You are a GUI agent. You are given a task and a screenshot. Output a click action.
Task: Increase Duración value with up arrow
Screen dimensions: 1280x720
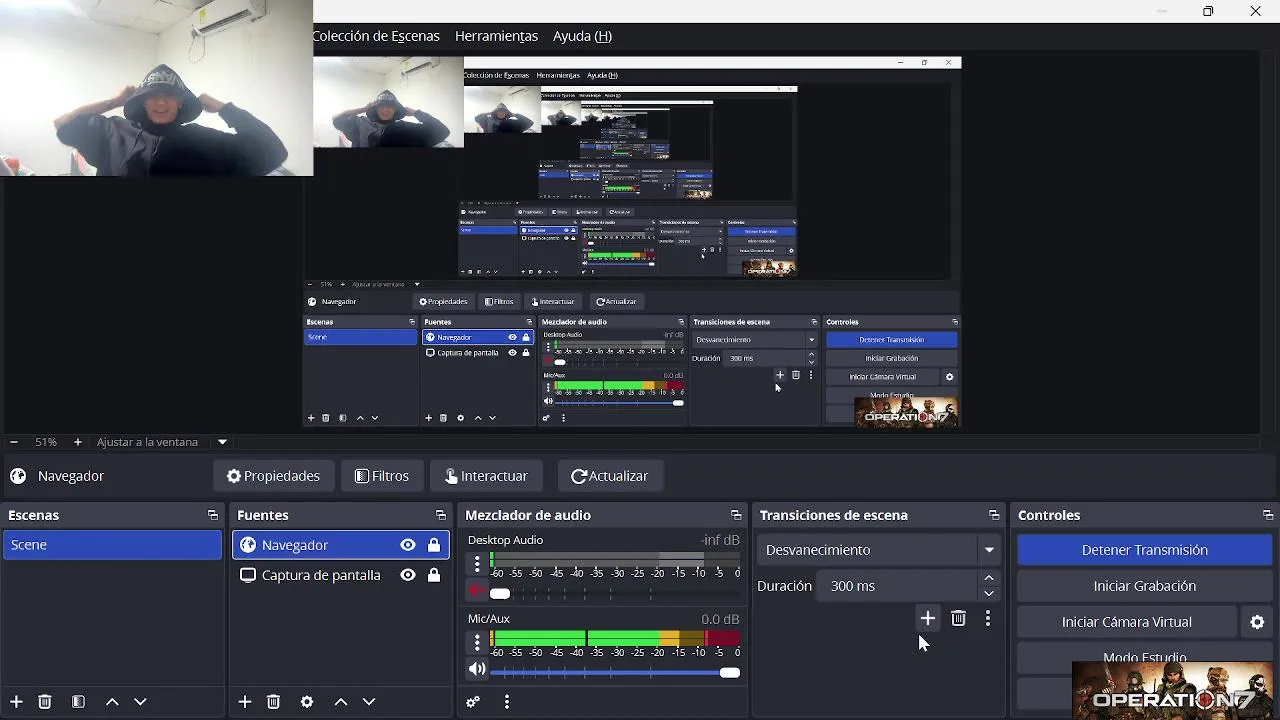tap(989, 578)
